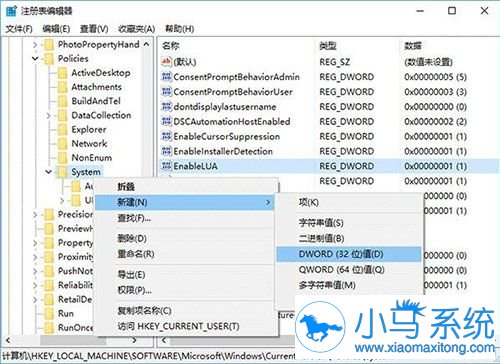The image size is (500, 364).
Task: Collapse the Policies tree node
Action: pos(35,59)
